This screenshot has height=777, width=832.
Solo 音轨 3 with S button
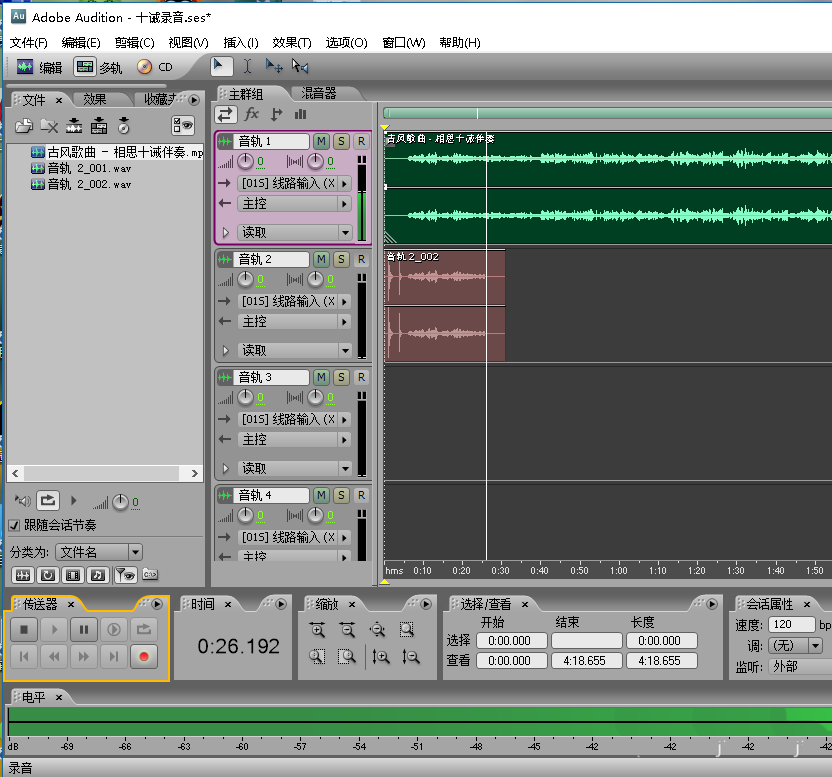point(341,377)
